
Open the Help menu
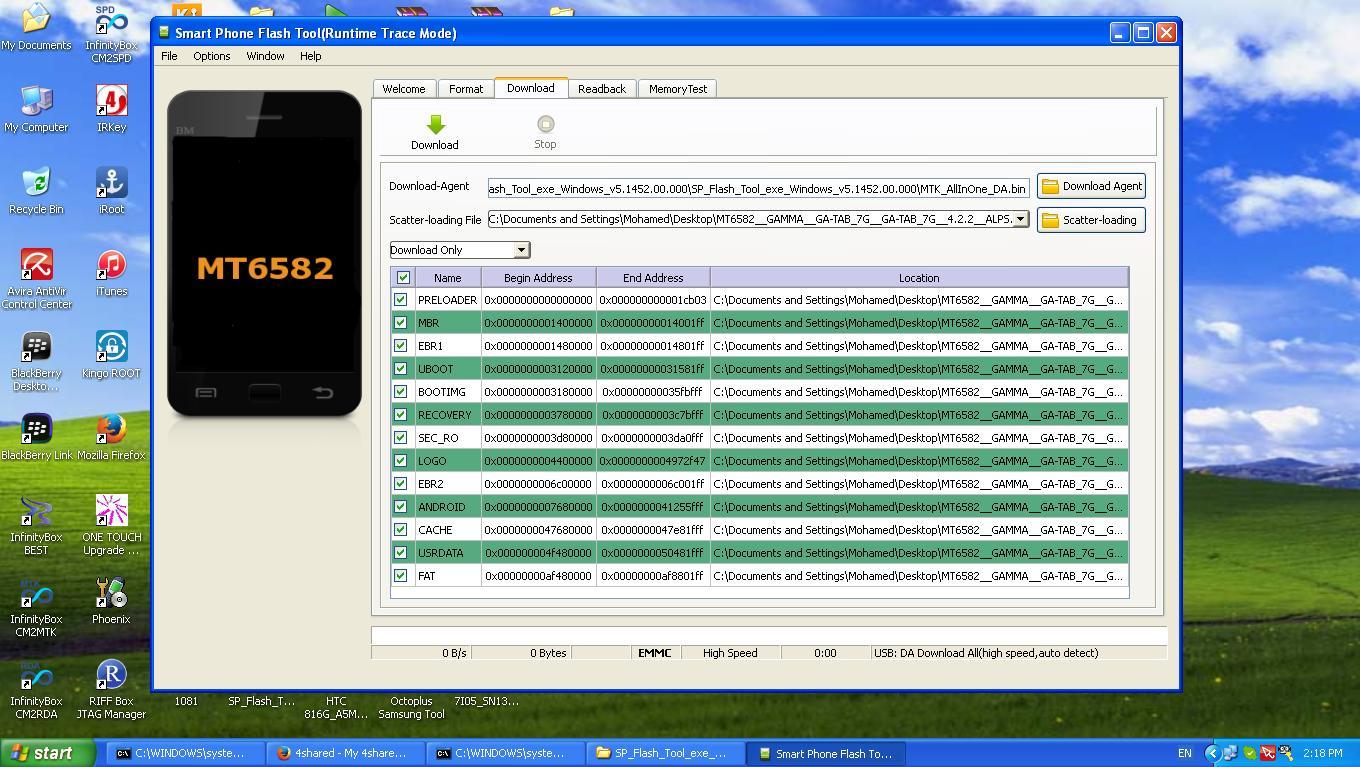(x=310, y=56)
